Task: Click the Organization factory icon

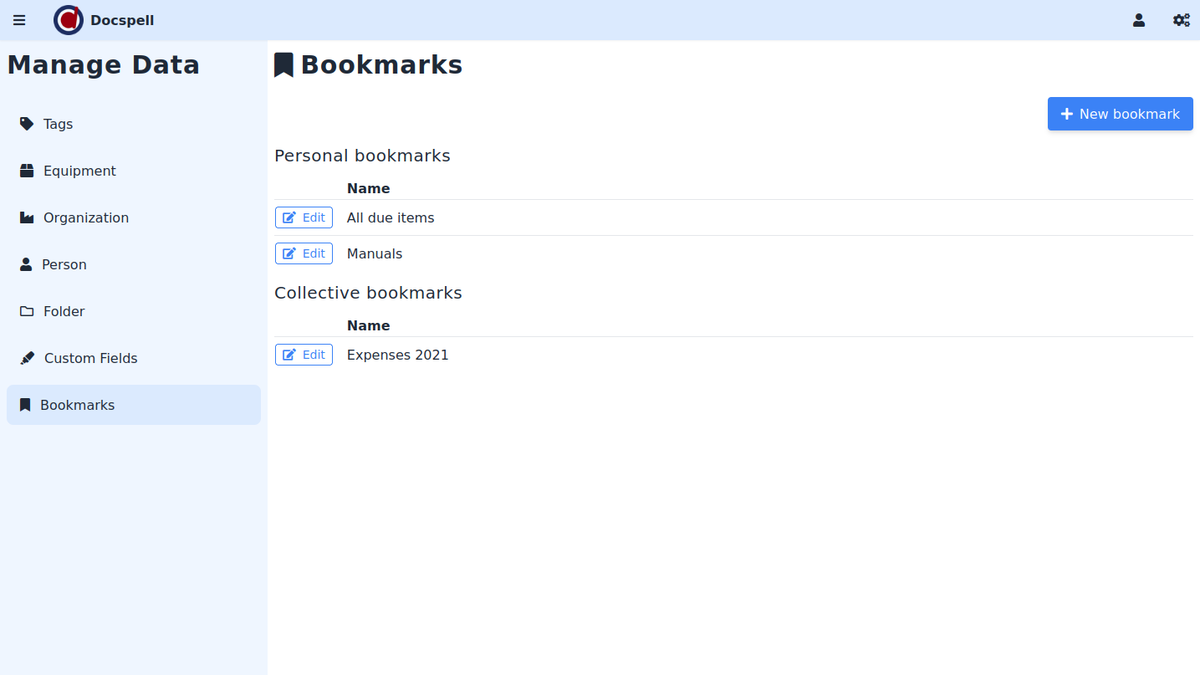Action: click(x=27, y=218)
